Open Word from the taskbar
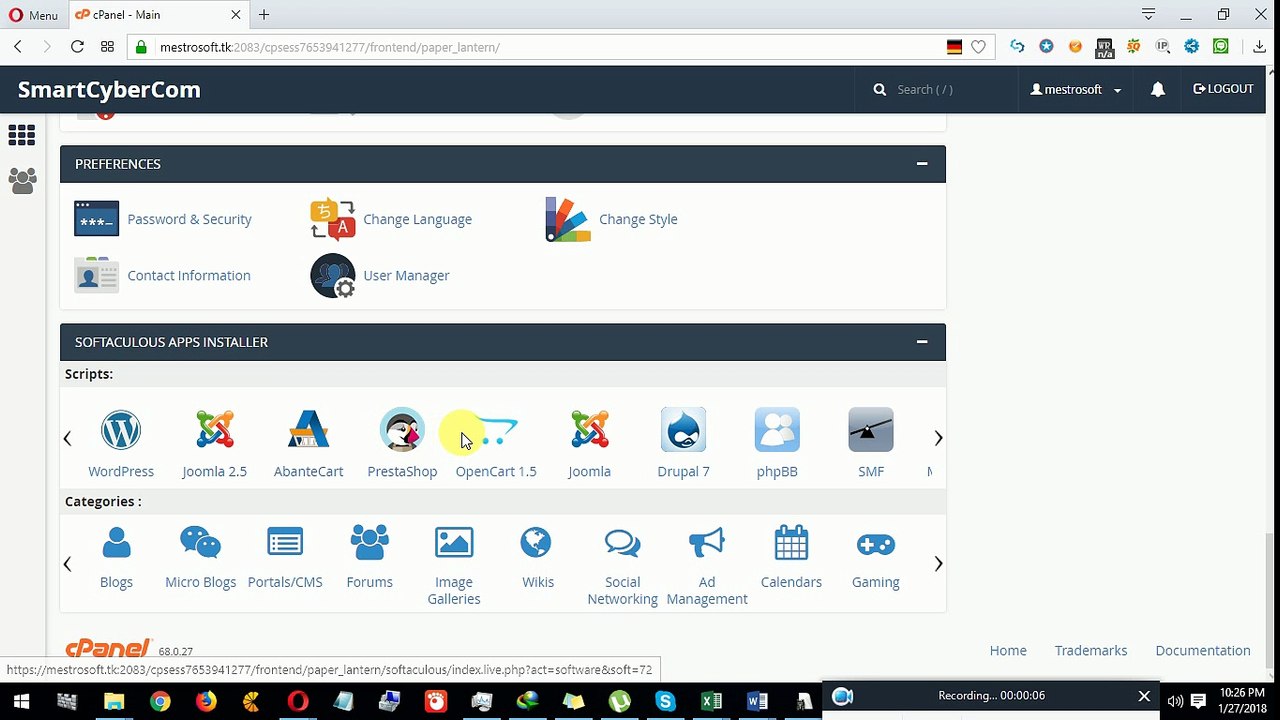The image size is (1280, 720). point(757,701)
